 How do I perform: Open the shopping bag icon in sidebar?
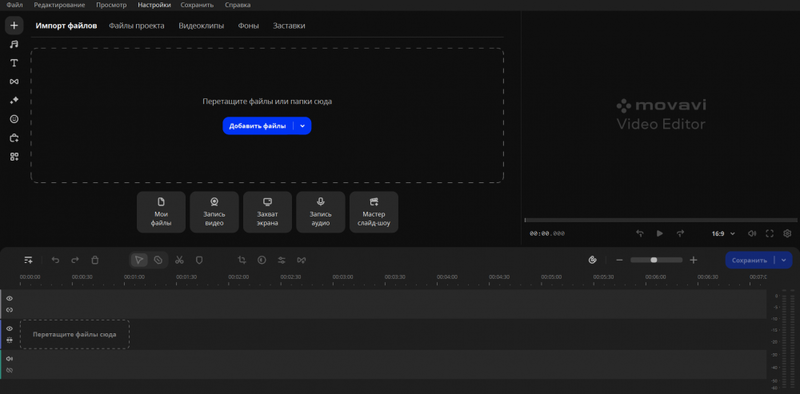(14, 138)
